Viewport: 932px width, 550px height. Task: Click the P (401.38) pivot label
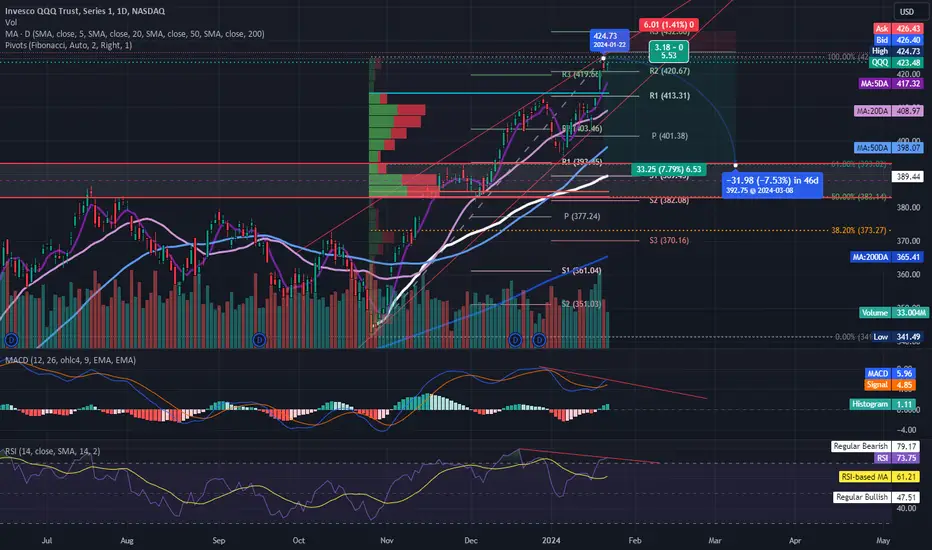(x=669, y=136)
